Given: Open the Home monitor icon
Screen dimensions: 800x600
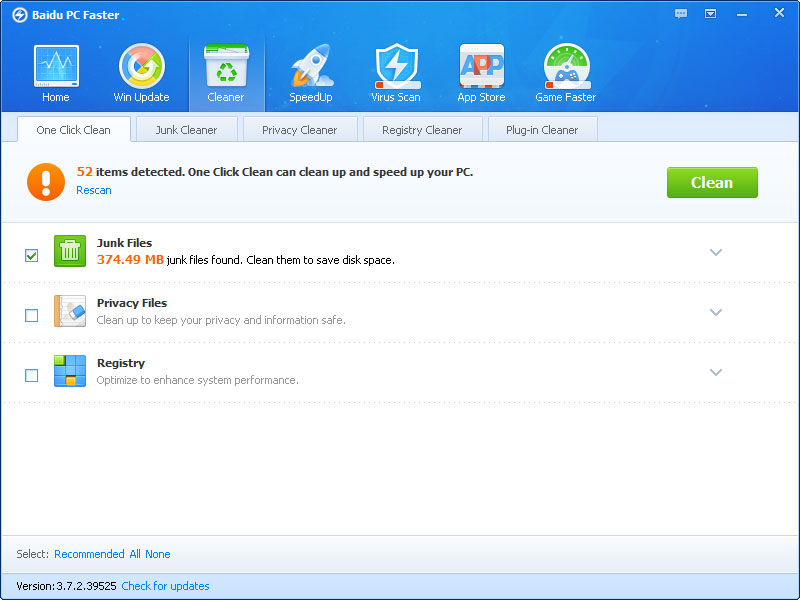Looking at the screenshot, I should tap(56, 66).
